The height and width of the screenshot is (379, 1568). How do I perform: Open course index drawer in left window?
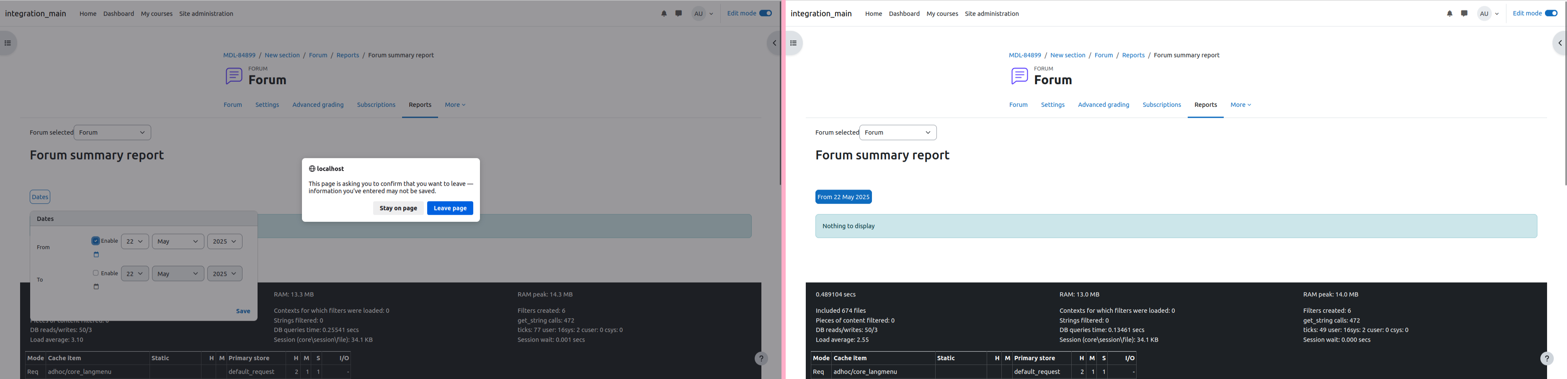(8, 43)
